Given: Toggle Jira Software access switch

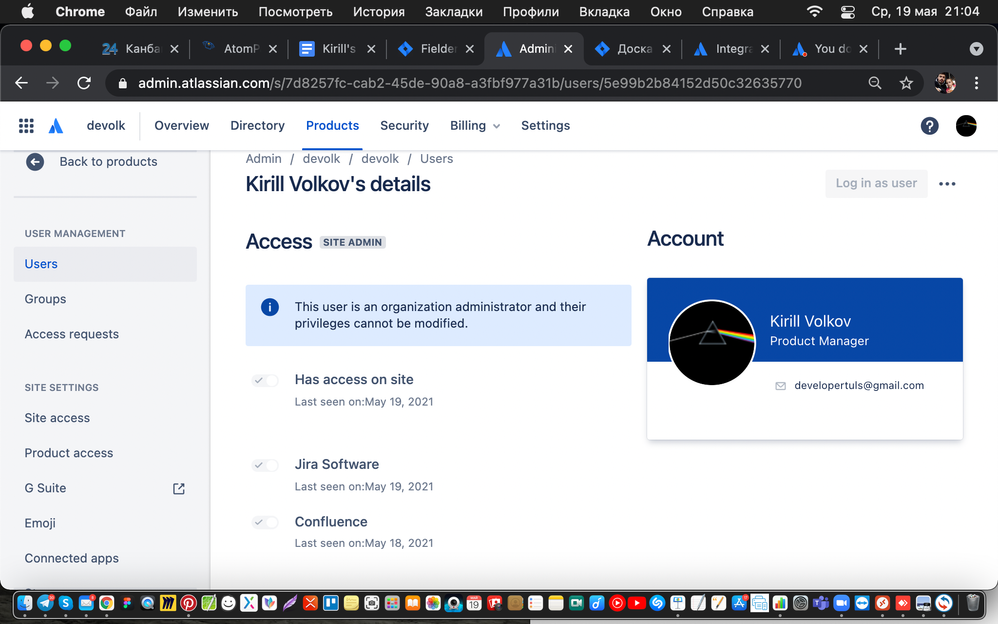Looking at the screenshot, I should click(x=265, y=465).
